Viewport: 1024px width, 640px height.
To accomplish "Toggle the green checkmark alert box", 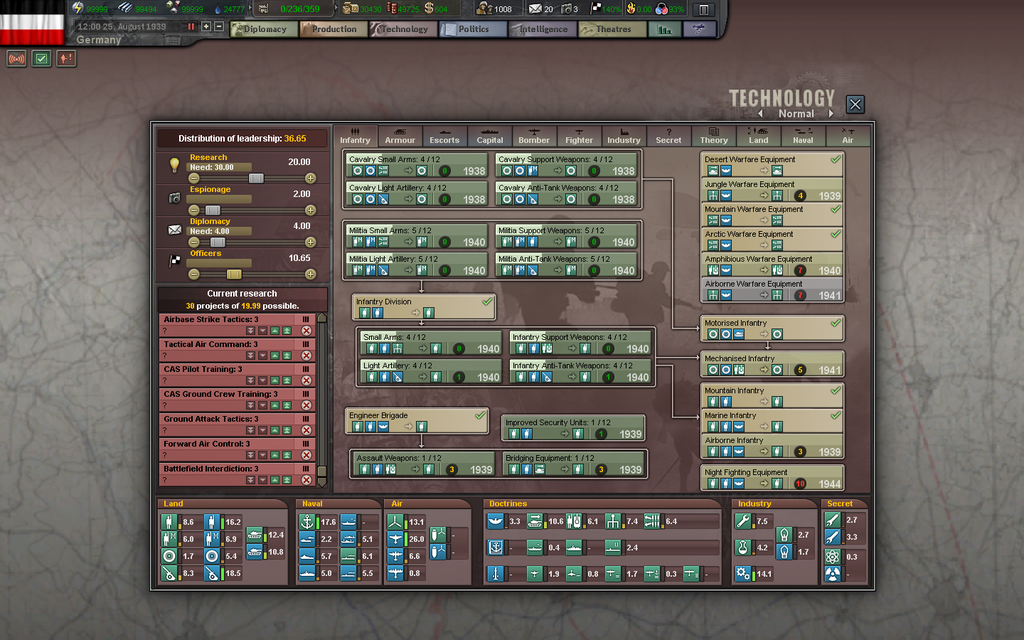I will (41, 59).
